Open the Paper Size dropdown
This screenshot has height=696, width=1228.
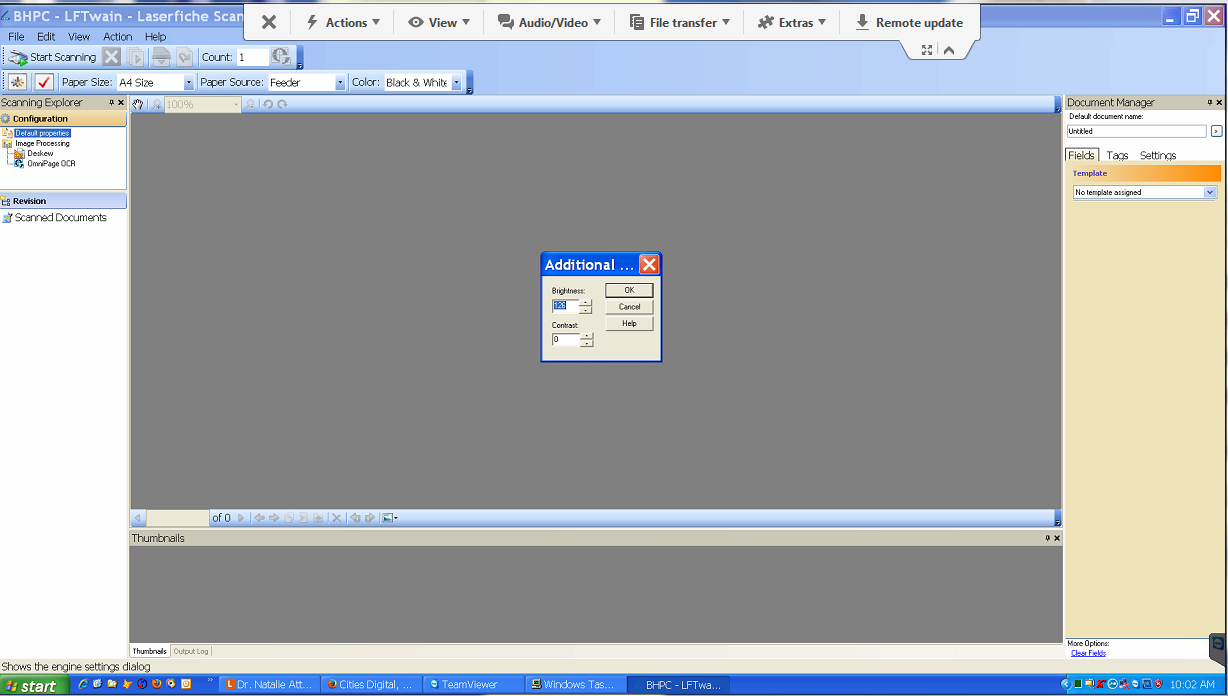click(188, 83)
